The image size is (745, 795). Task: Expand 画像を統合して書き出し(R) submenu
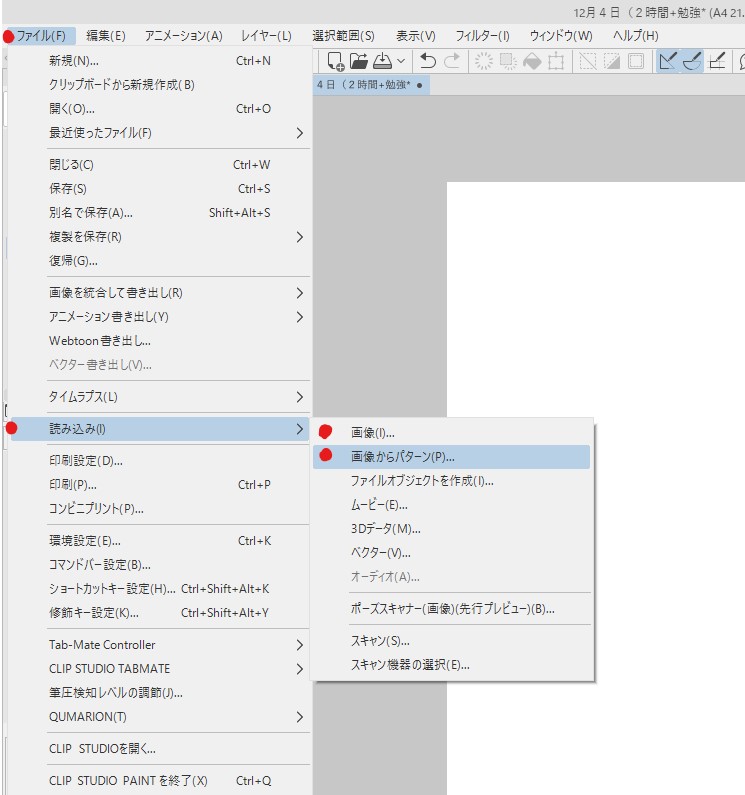pyautogui.click(x=160, y=293)
